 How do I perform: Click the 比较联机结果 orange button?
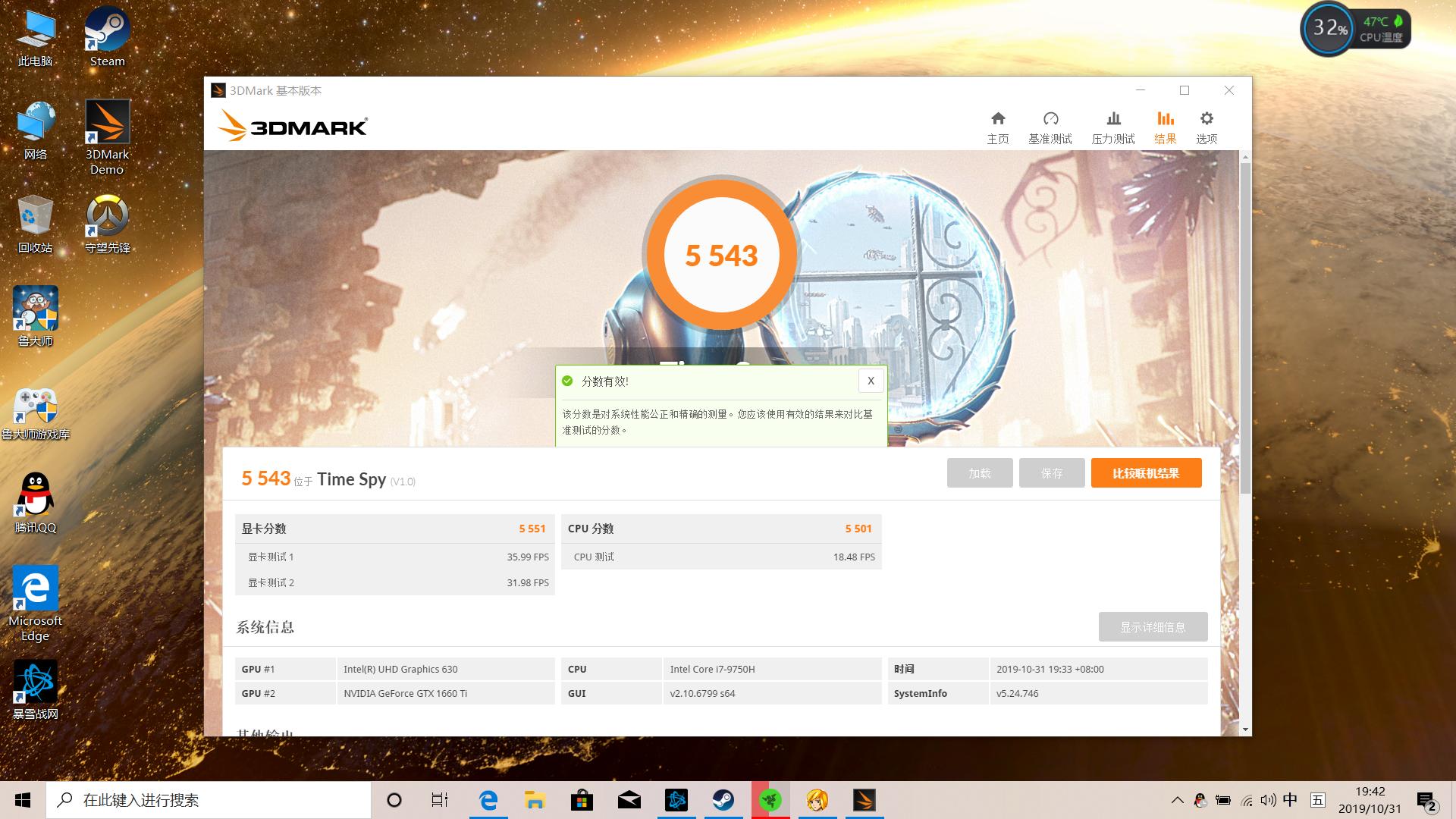point(1146,473)
